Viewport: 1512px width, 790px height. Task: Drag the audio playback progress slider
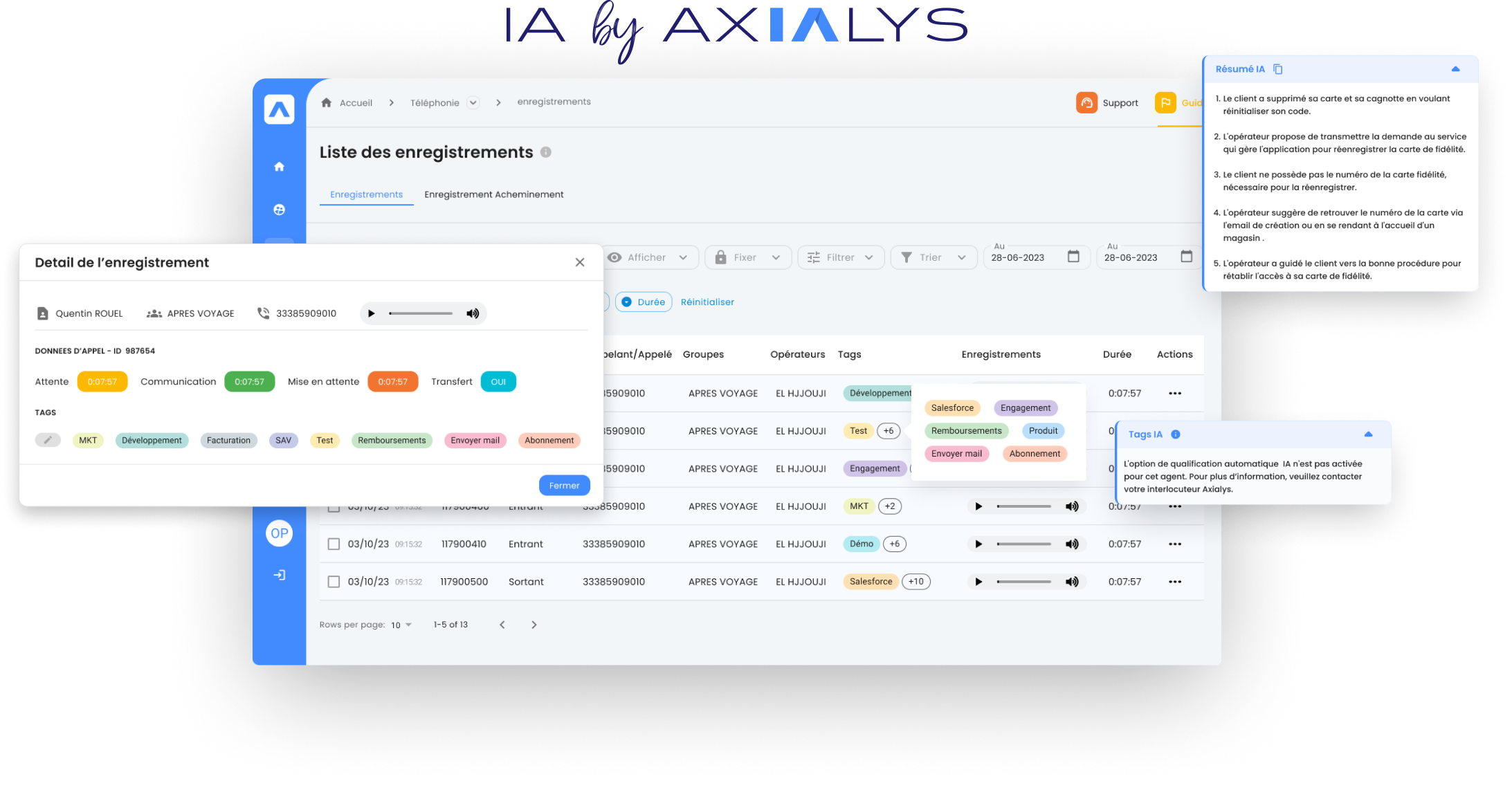pos(389,312)
